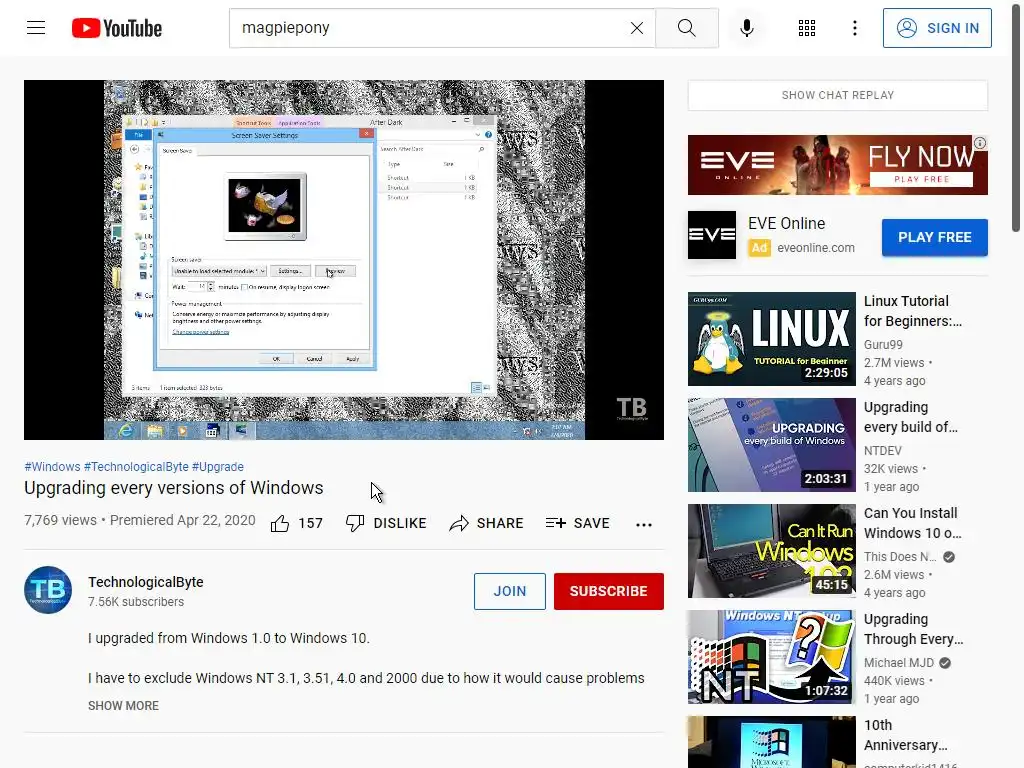Click the TB watermark in the video
This screenshot has width=1024, height=768.
pos(632,409)
